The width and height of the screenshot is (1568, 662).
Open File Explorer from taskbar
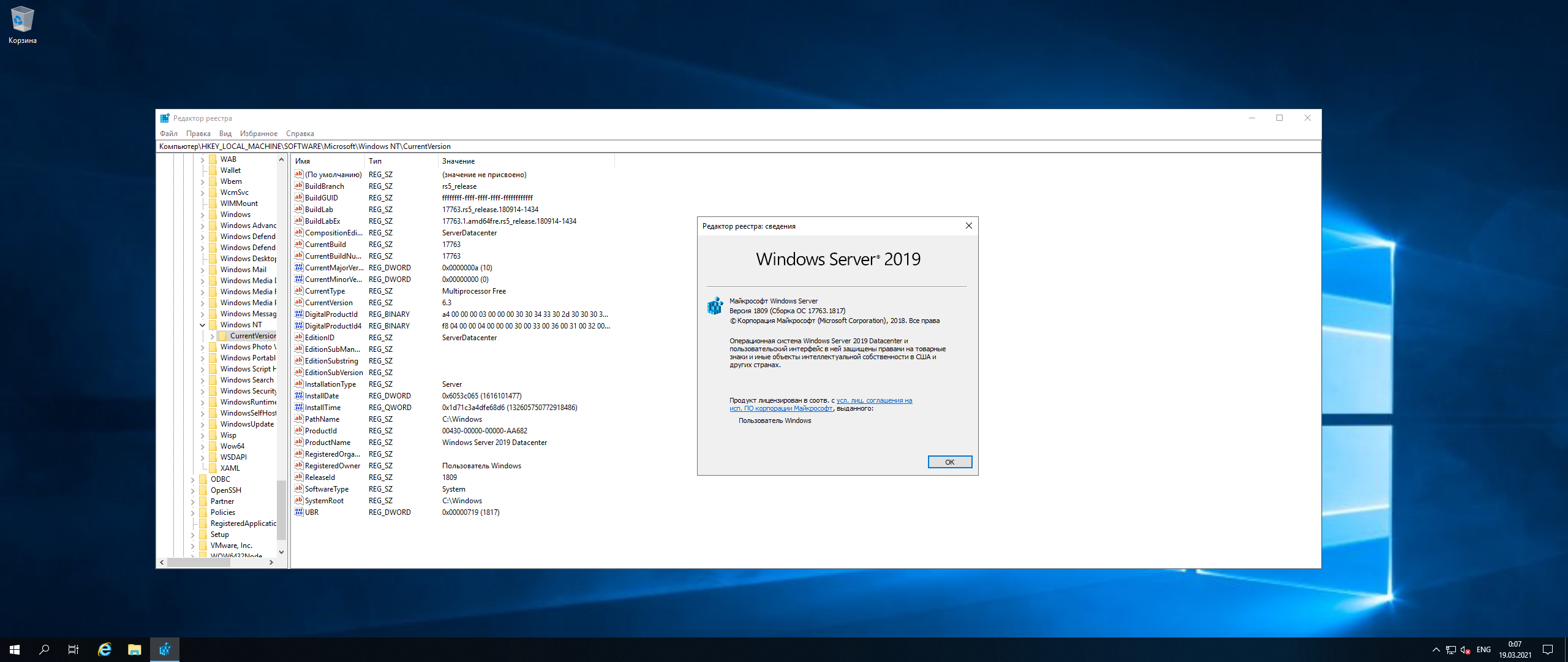tap(135, 650)
